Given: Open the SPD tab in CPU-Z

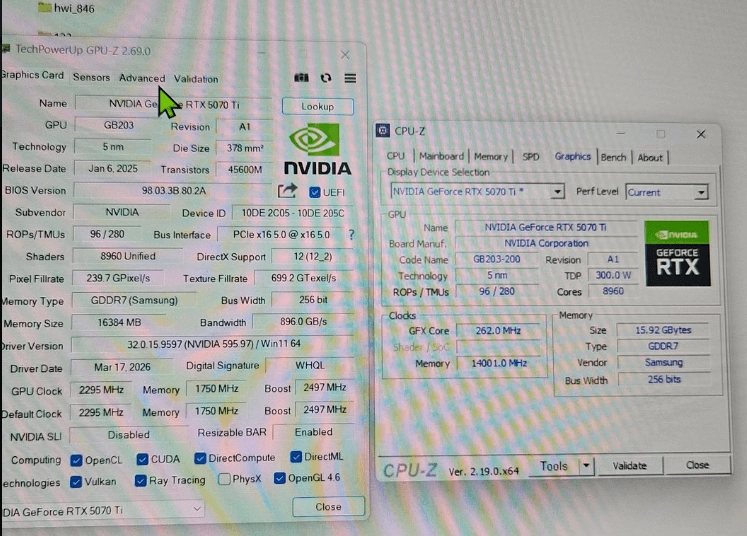Looking at the screenshot, I should pos(531,157).
